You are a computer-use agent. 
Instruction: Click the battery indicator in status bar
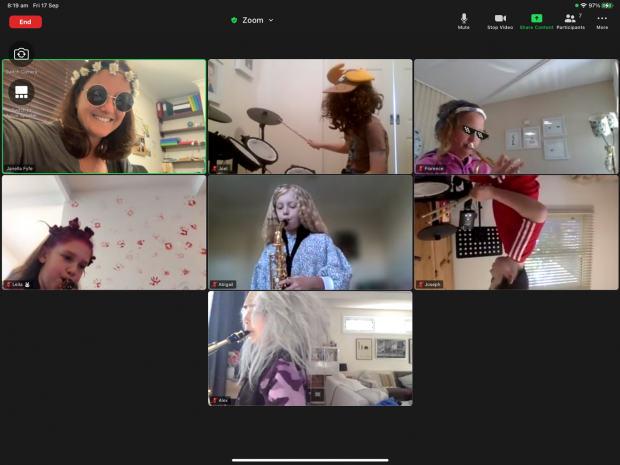606,5
